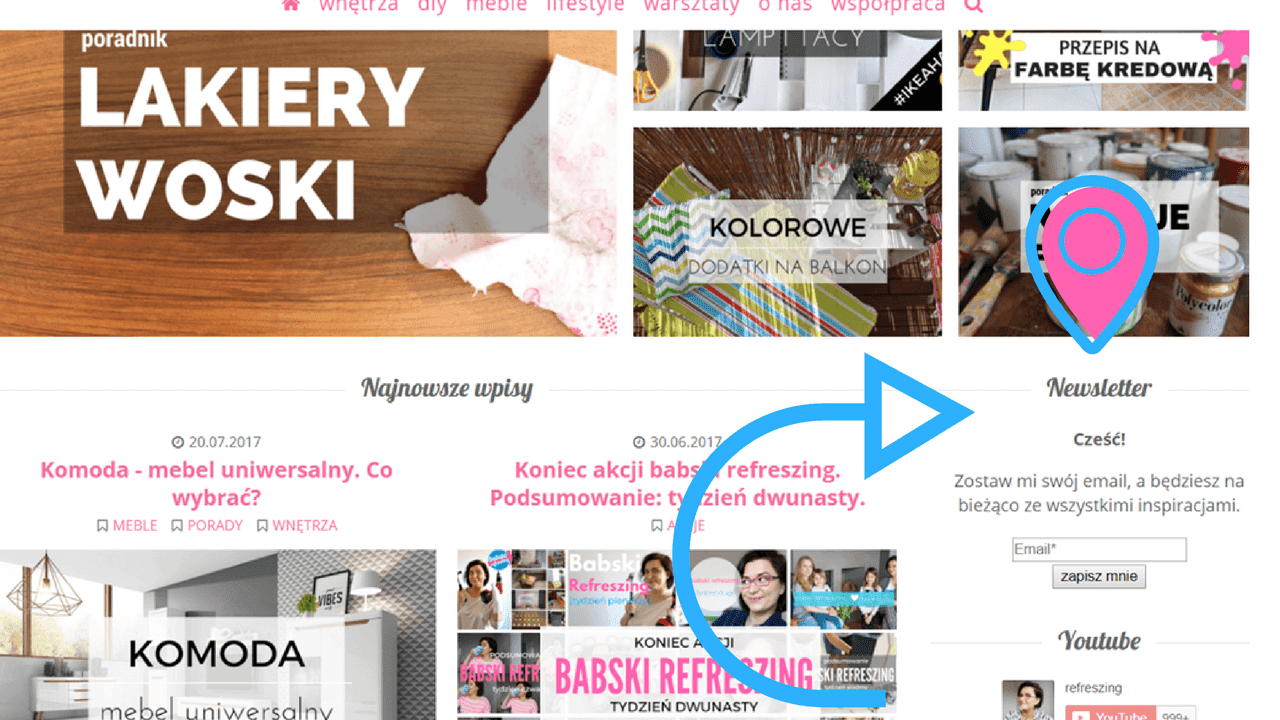Click the home icon in navigation

coord(291,5)
